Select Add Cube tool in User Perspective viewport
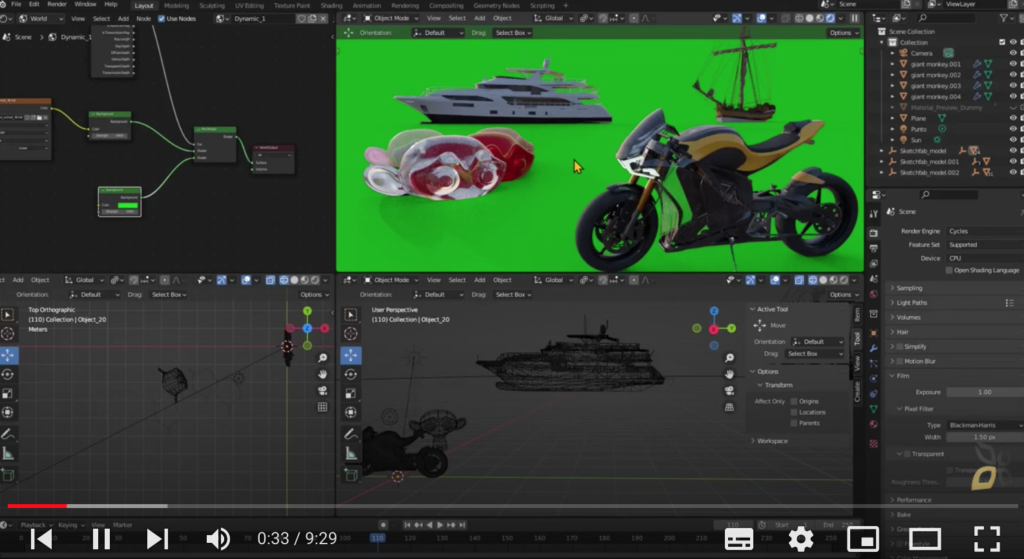1024x559 pixels. point(351,475)
